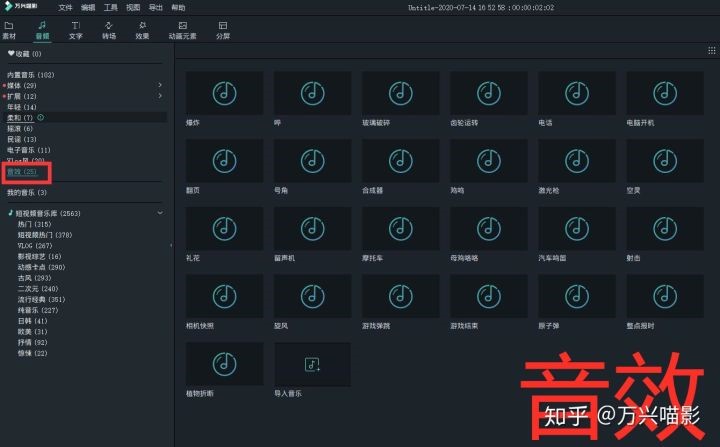Select 短视频热门 (378) category
This screenshot has height=447, width=720.
pos(45,235)
